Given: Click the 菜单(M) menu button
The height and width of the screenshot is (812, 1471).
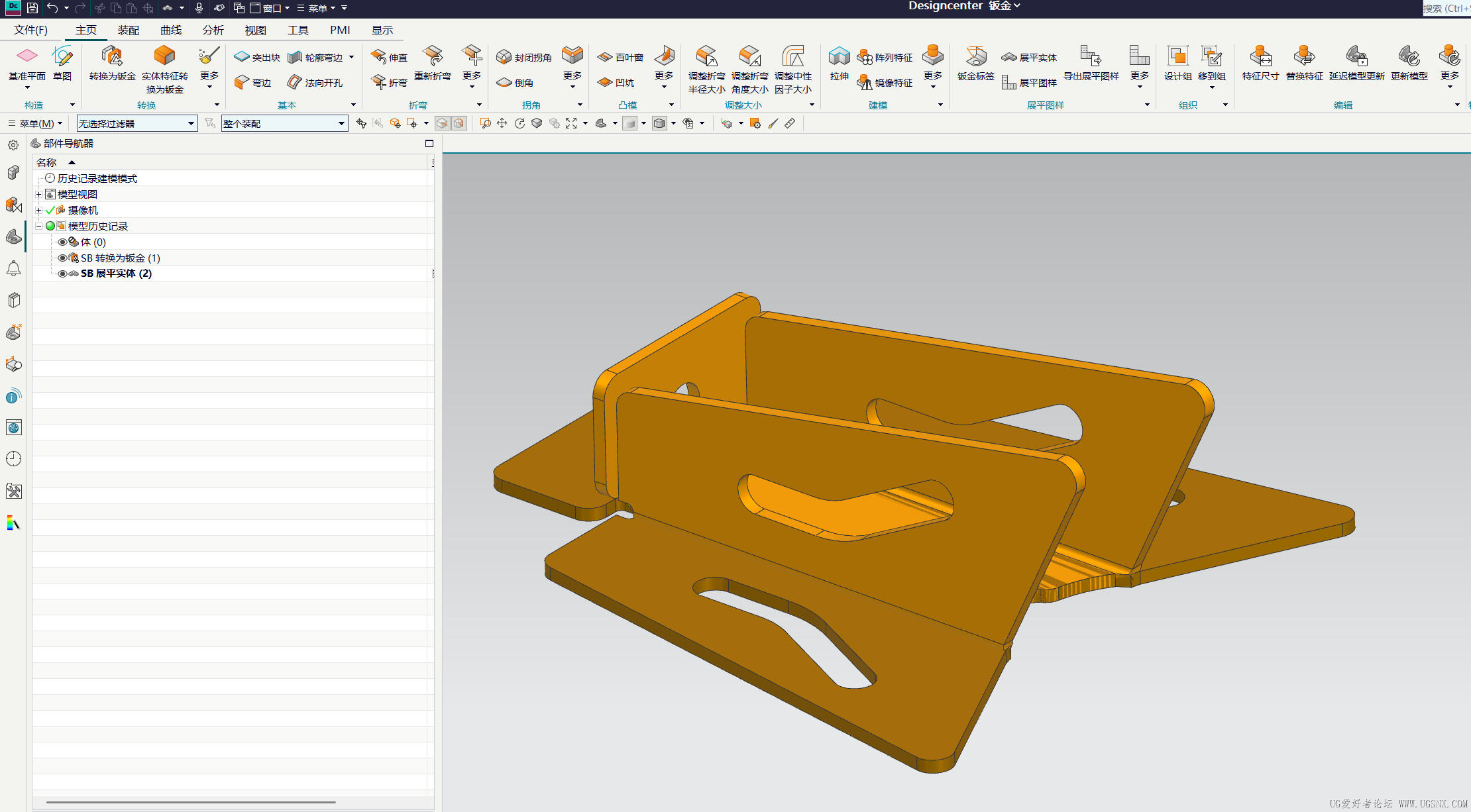Looking at the screenshot, I should (x=34, y=123).
